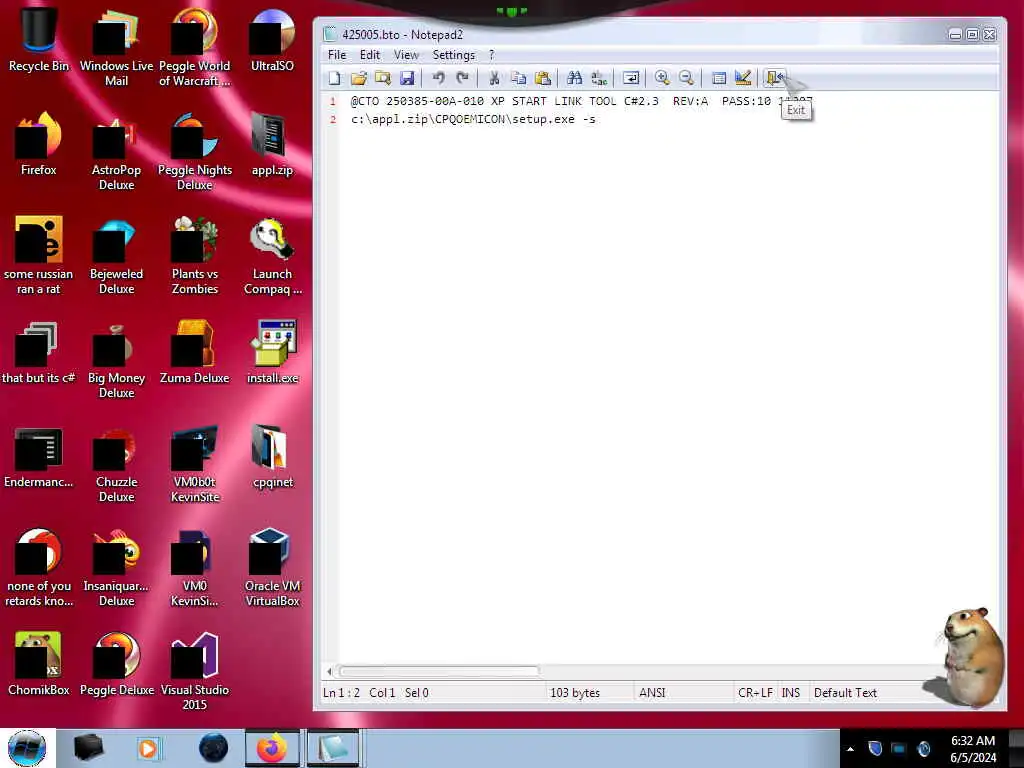This screenshot has height=768, width=1024.
Task: Click the setup.exe -s line of text
Action: [473, 120]
